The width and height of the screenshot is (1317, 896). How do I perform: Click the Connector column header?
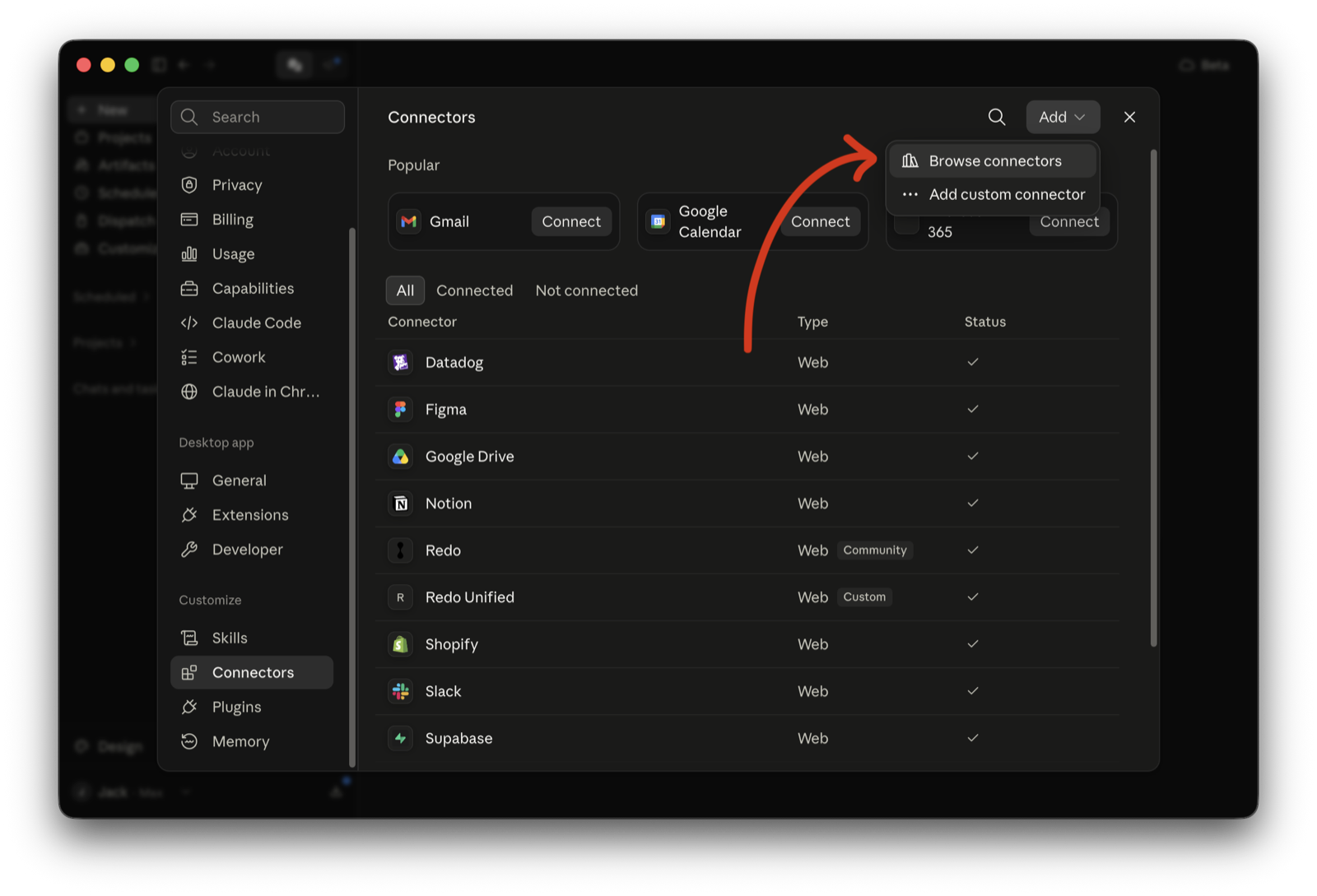click(422, 322)
